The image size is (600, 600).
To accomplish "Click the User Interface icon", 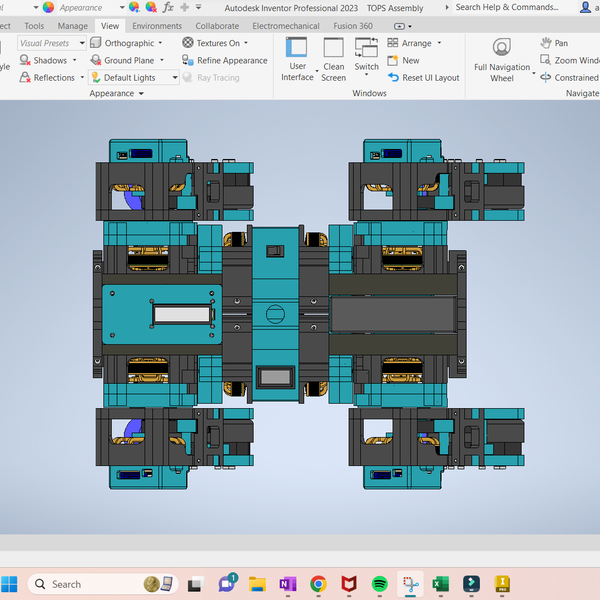I will [x=297, y=47].
